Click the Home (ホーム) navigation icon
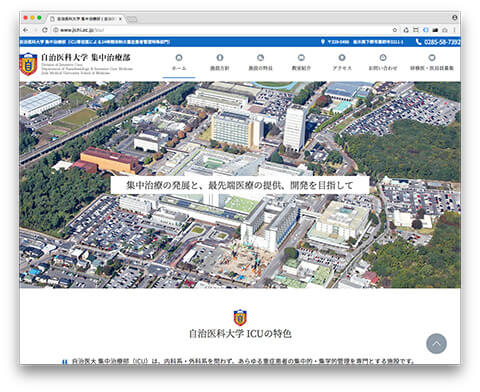This screenshot has height=392, width=480. [x=179, y=58]
